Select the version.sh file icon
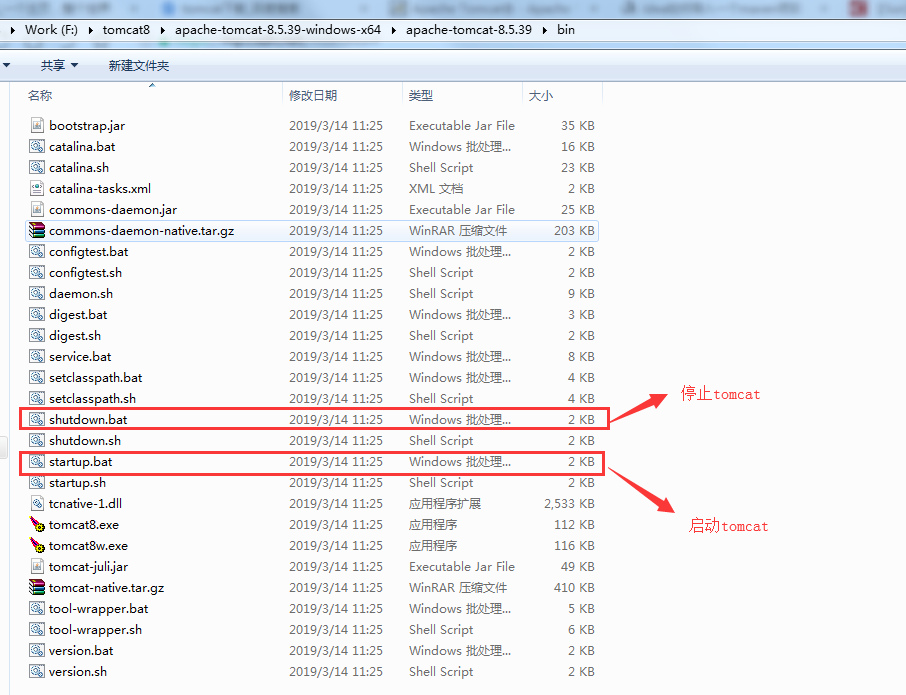906x695 pixels. click(37, 671)
